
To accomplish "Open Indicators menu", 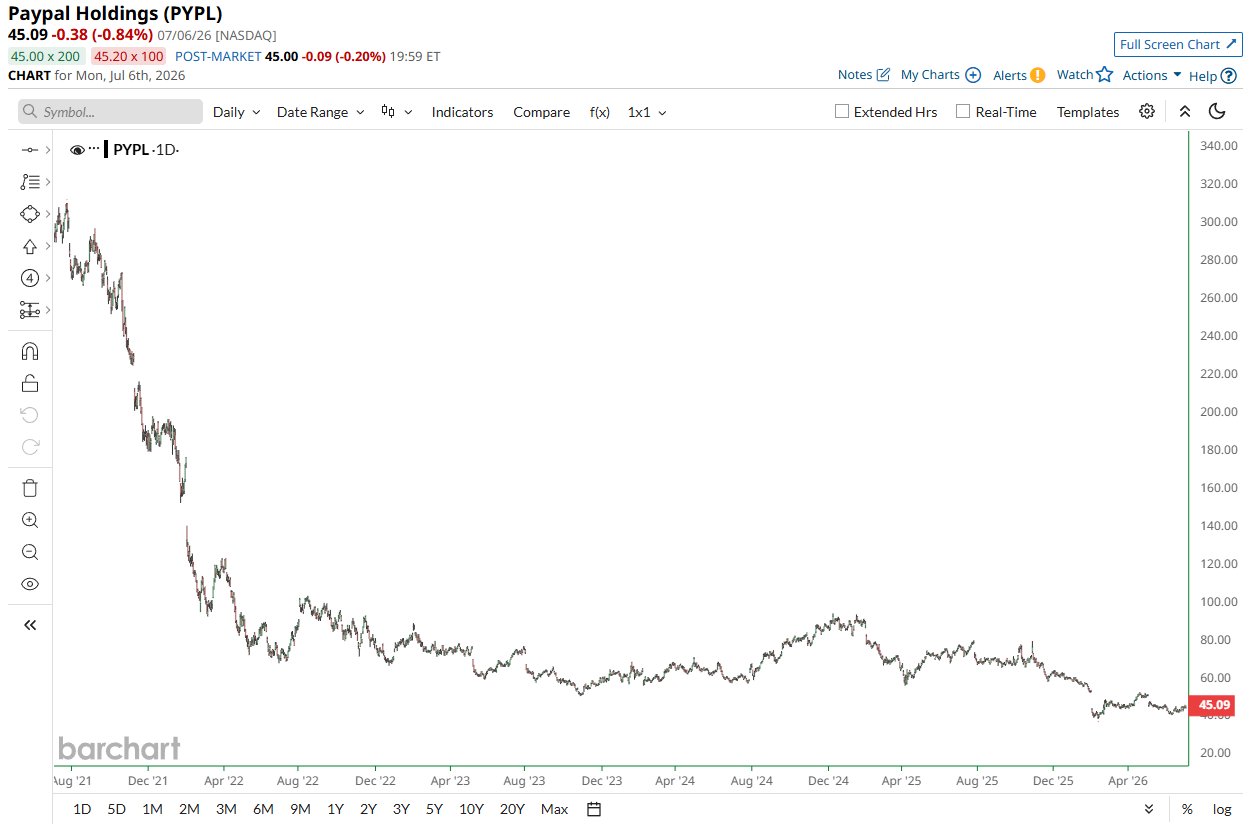I will coord(462,112).
